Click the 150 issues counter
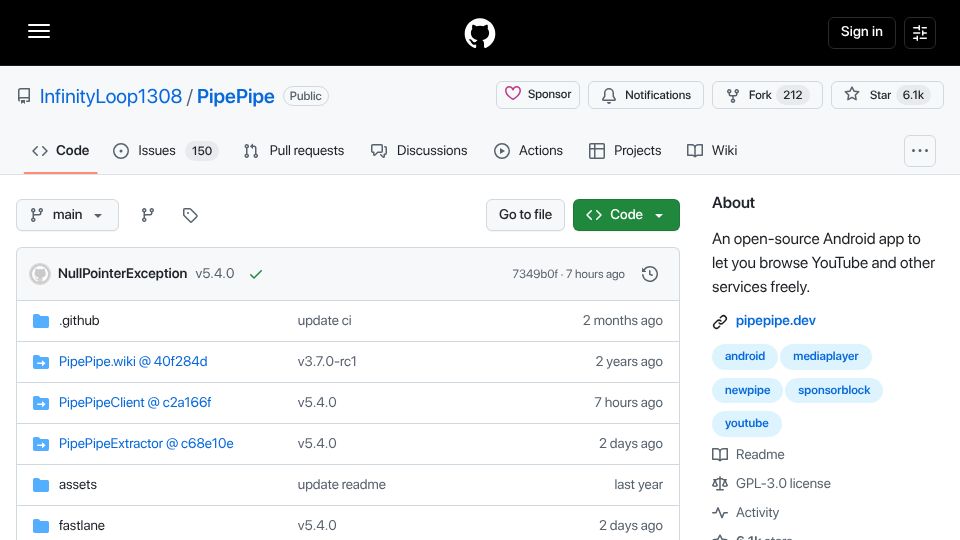 click(x=201, y=151)
